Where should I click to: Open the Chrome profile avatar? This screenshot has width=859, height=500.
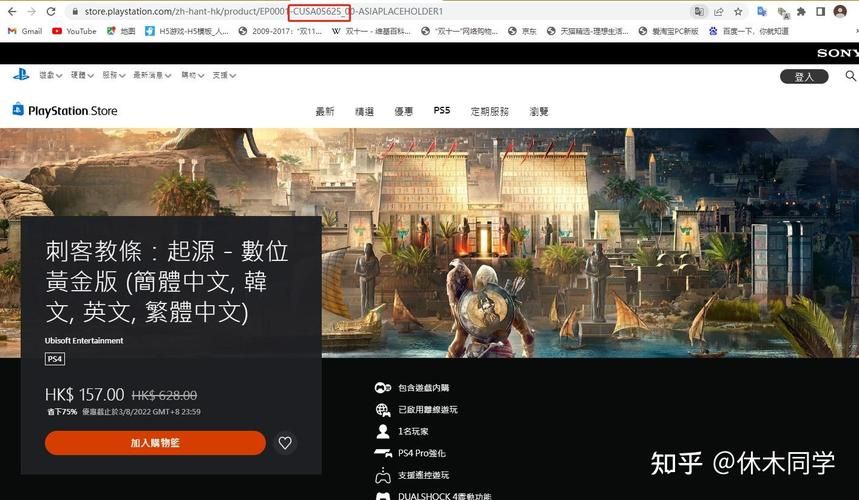coord(840,11)
